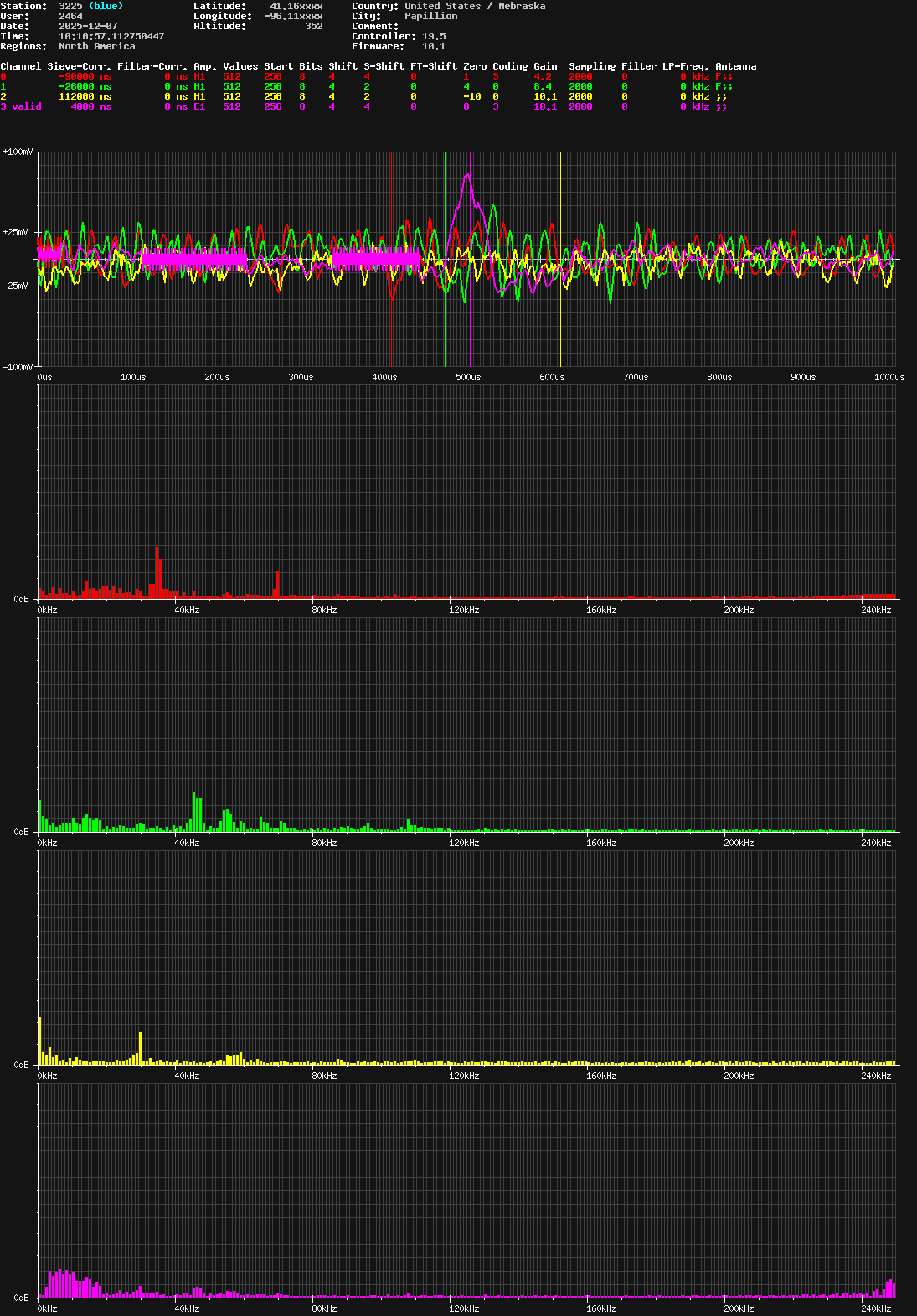Click the "FT-Shift" column header
Screen dimensions: 917x1316
tap(434, 66)
